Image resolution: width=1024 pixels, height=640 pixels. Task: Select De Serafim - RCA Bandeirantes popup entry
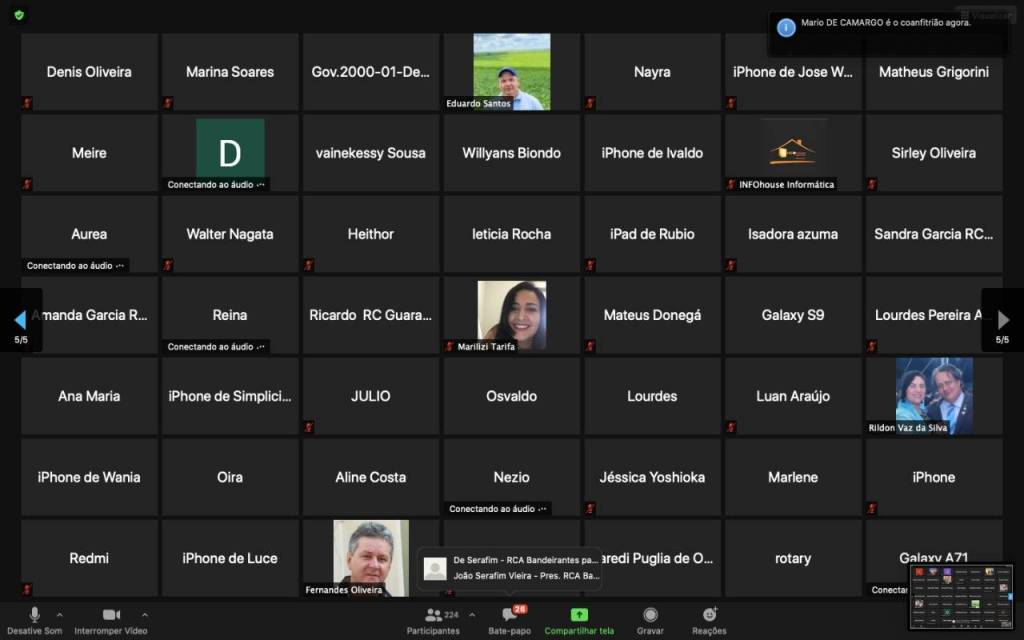click(525, 560)
